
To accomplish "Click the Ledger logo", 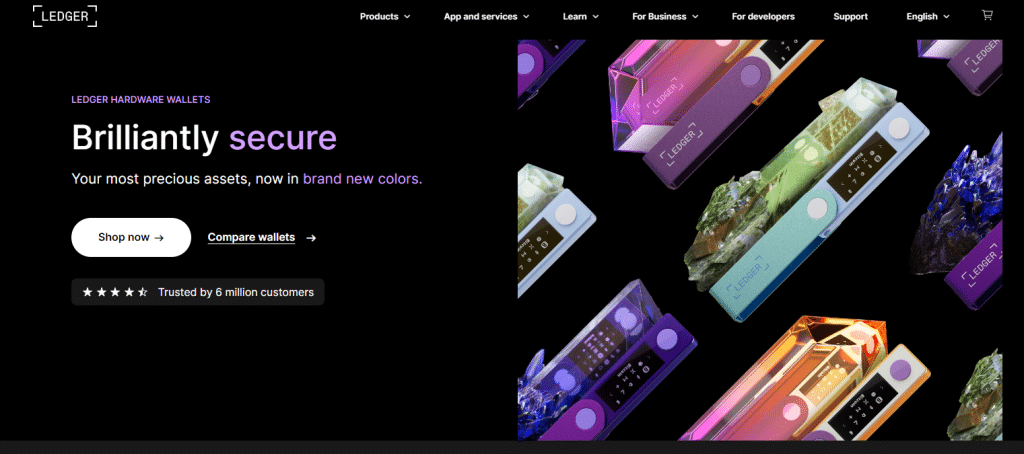I will (x=65, y=16).
